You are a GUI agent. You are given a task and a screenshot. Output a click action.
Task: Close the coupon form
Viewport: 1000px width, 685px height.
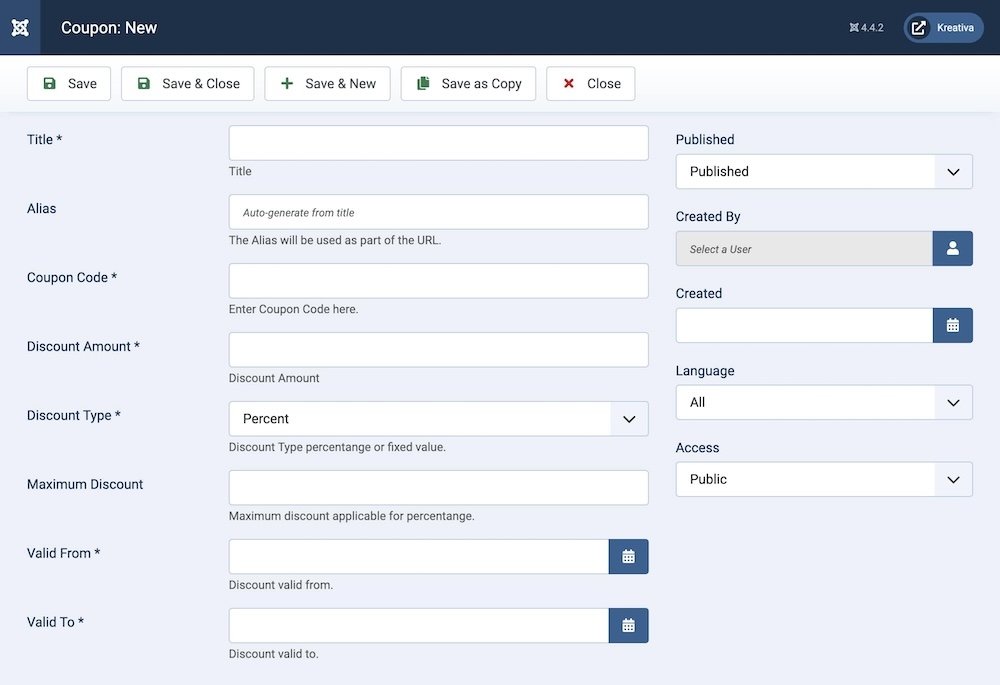tap(590, 84)
